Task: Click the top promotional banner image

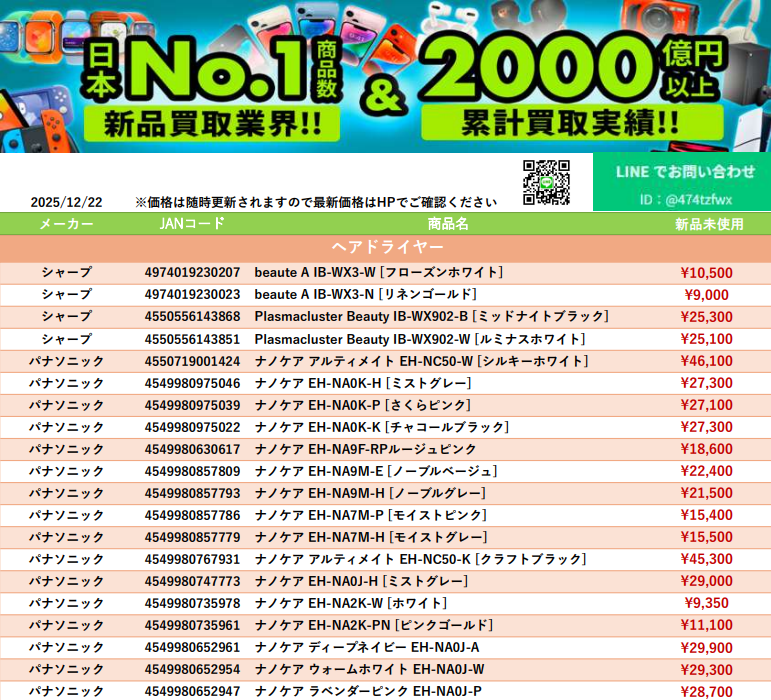Action: [386, 76]
